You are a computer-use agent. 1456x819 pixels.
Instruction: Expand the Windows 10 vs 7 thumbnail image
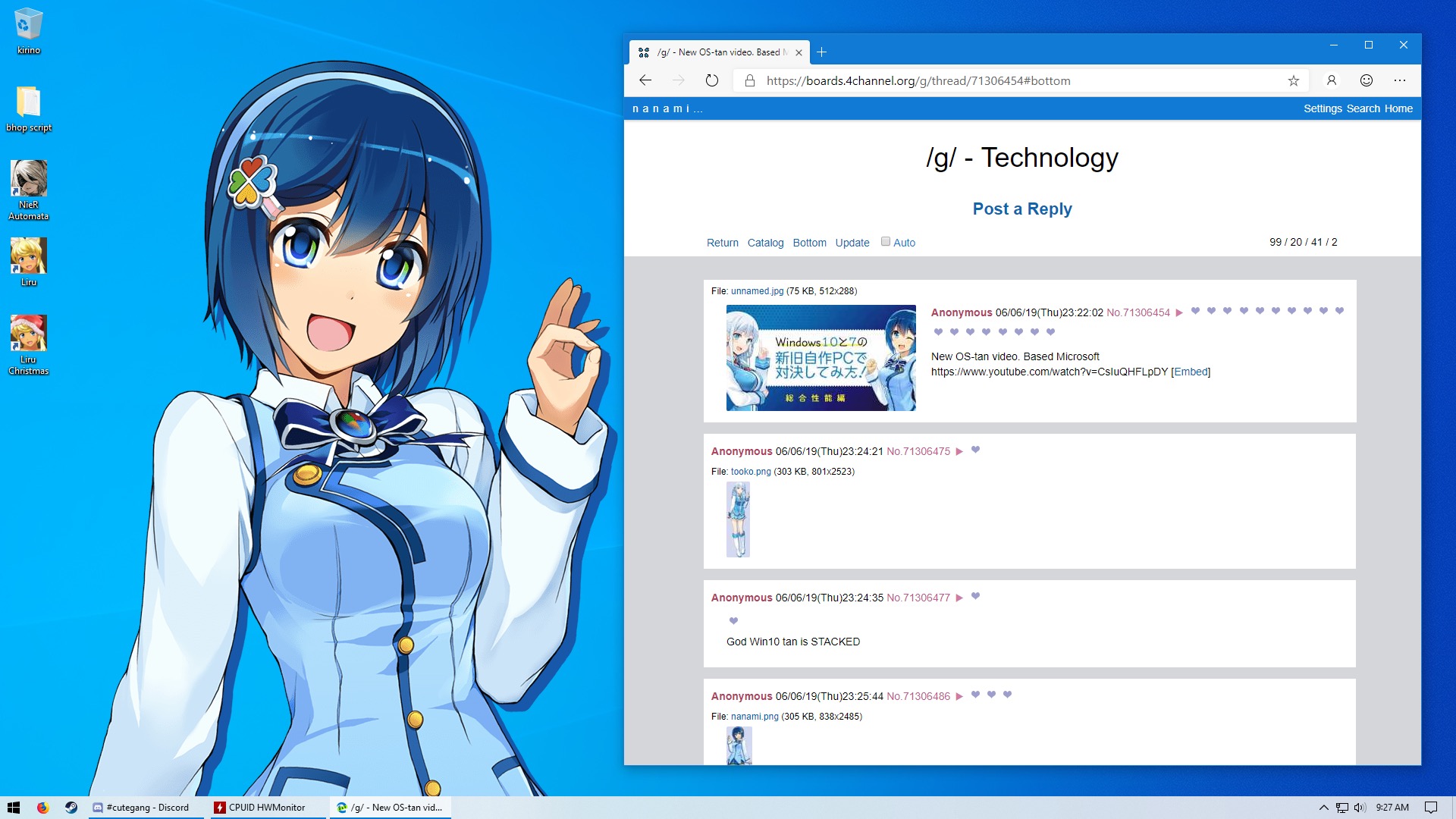click(x=821, y=358)
